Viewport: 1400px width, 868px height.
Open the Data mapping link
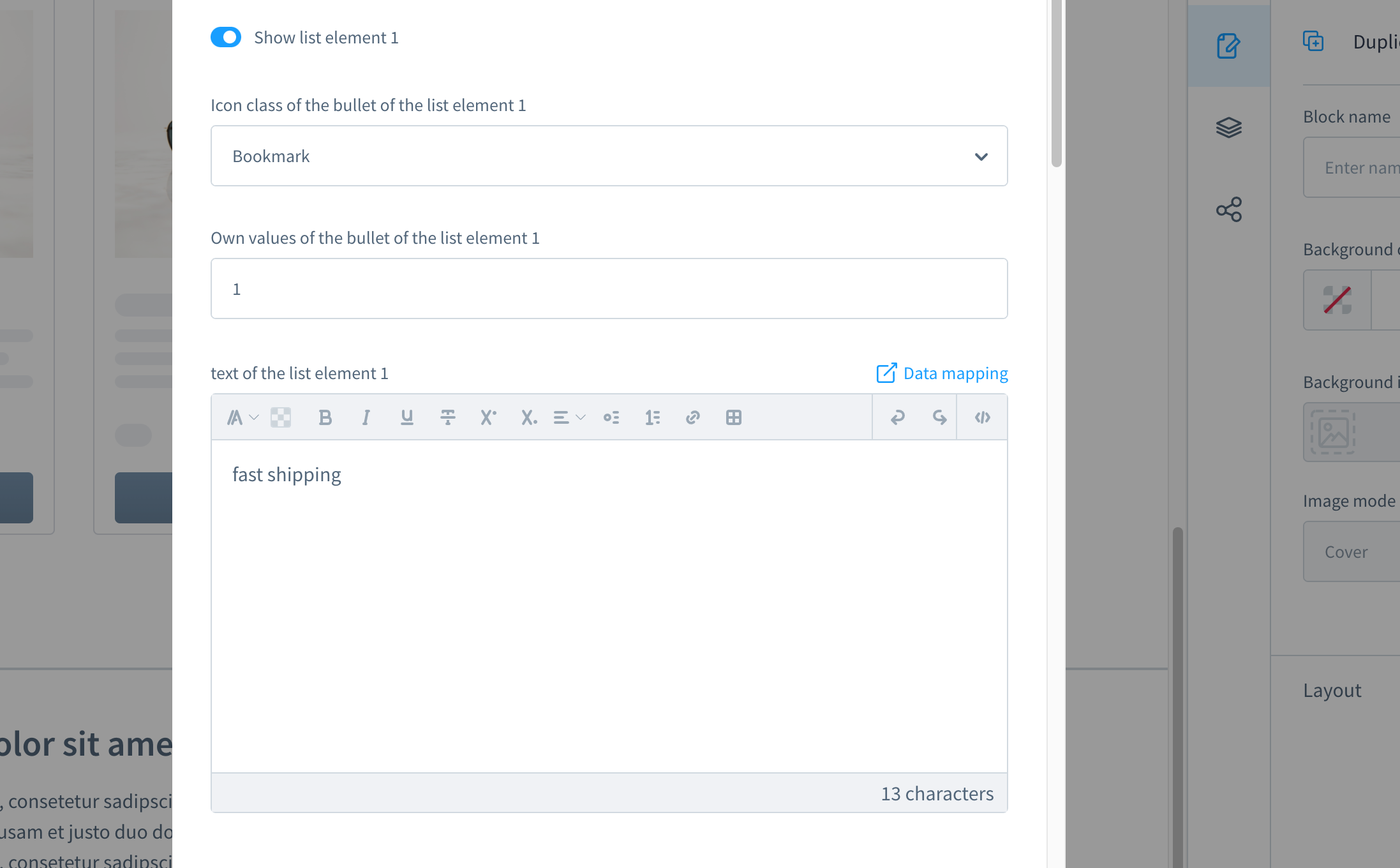coord(941,373)
